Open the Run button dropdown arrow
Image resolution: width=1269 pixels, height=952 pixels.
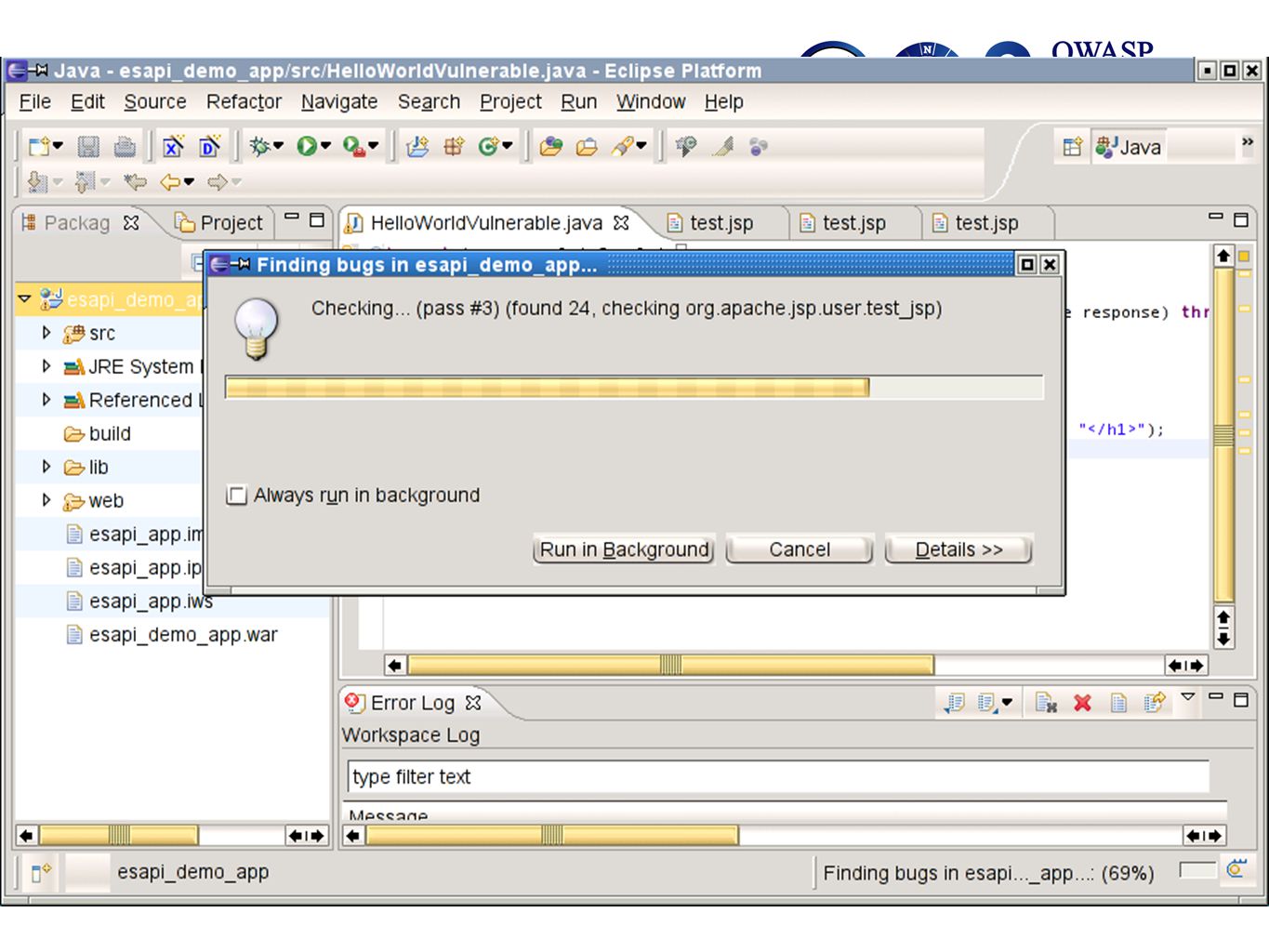[x=325, y=146]
